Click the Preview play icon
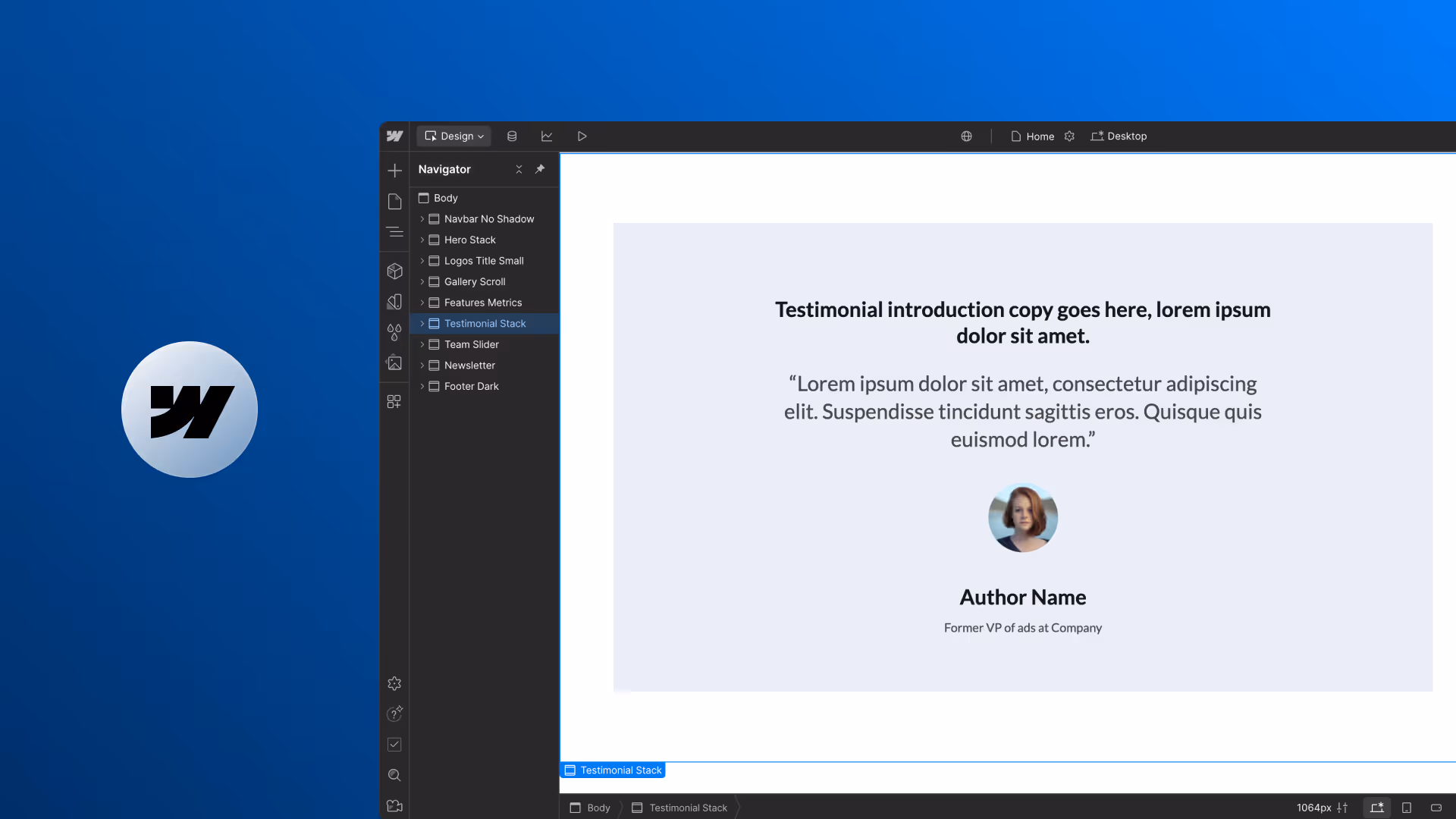 click(582, 136)
